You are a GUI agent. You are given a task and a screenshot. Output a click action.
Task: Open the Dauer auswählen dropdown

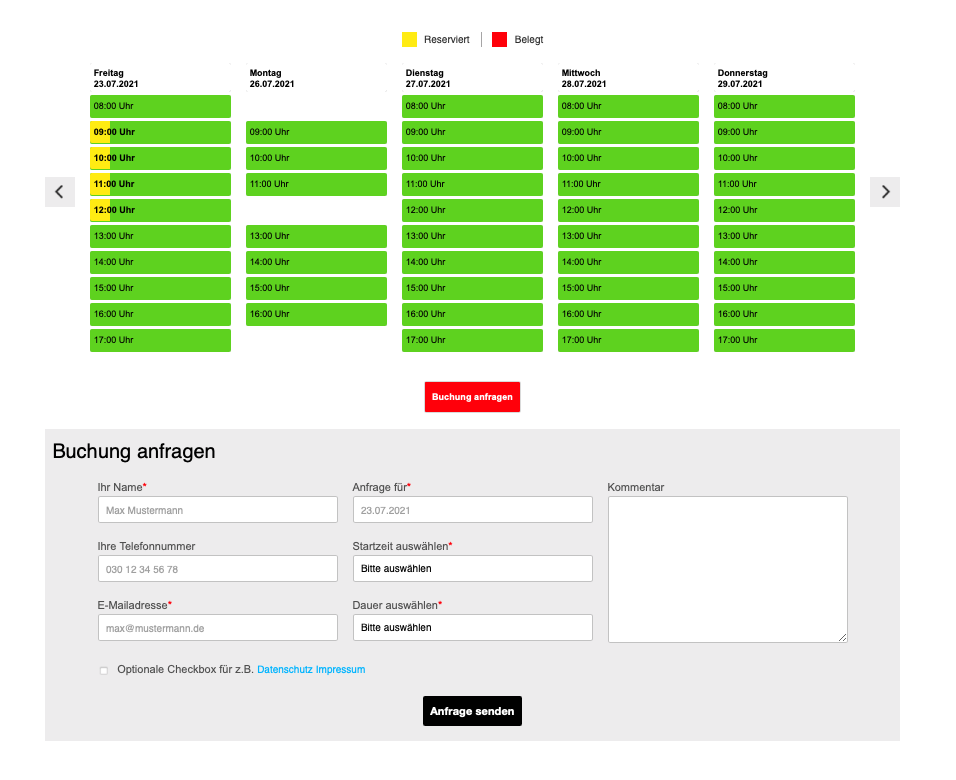click(x=472, y=627)
